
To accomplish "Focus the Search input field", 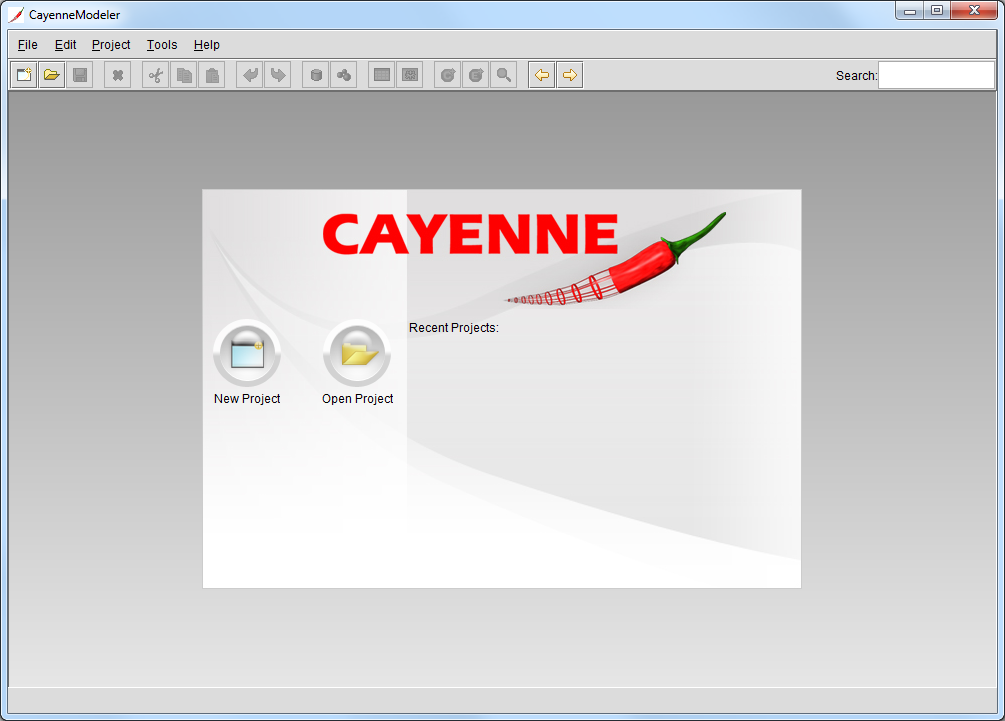I will coord(936,75).
